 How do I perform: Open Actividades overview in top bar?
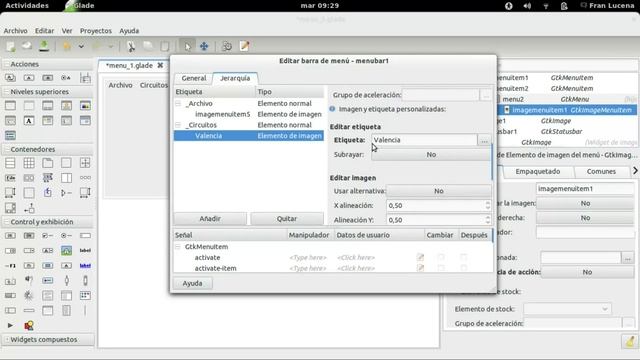(27, 5)
